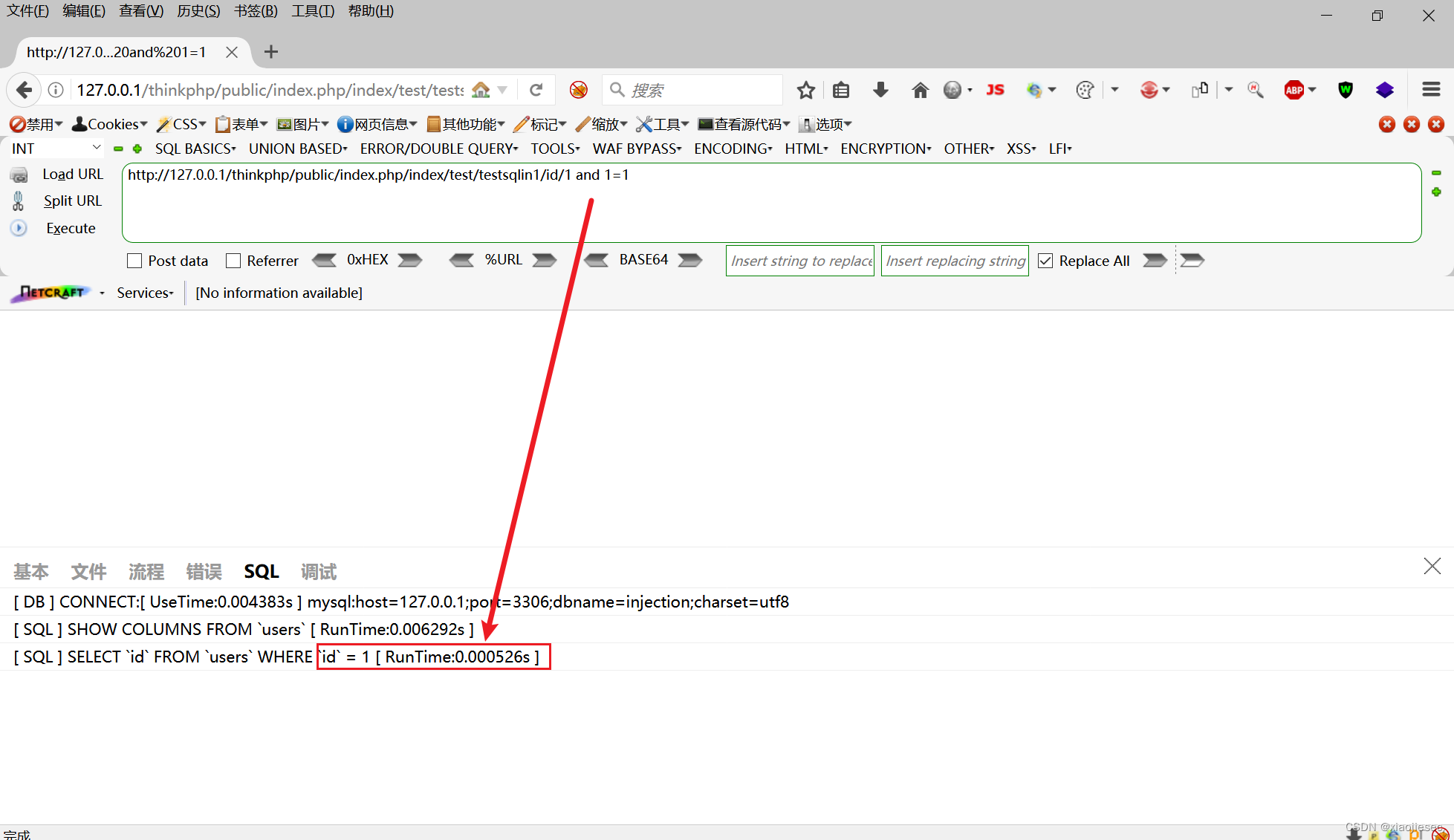This screenshot has height=840, width=1454.
Task: Open the Firefox hamburger menu
Action: click(x=1431, y=90)
